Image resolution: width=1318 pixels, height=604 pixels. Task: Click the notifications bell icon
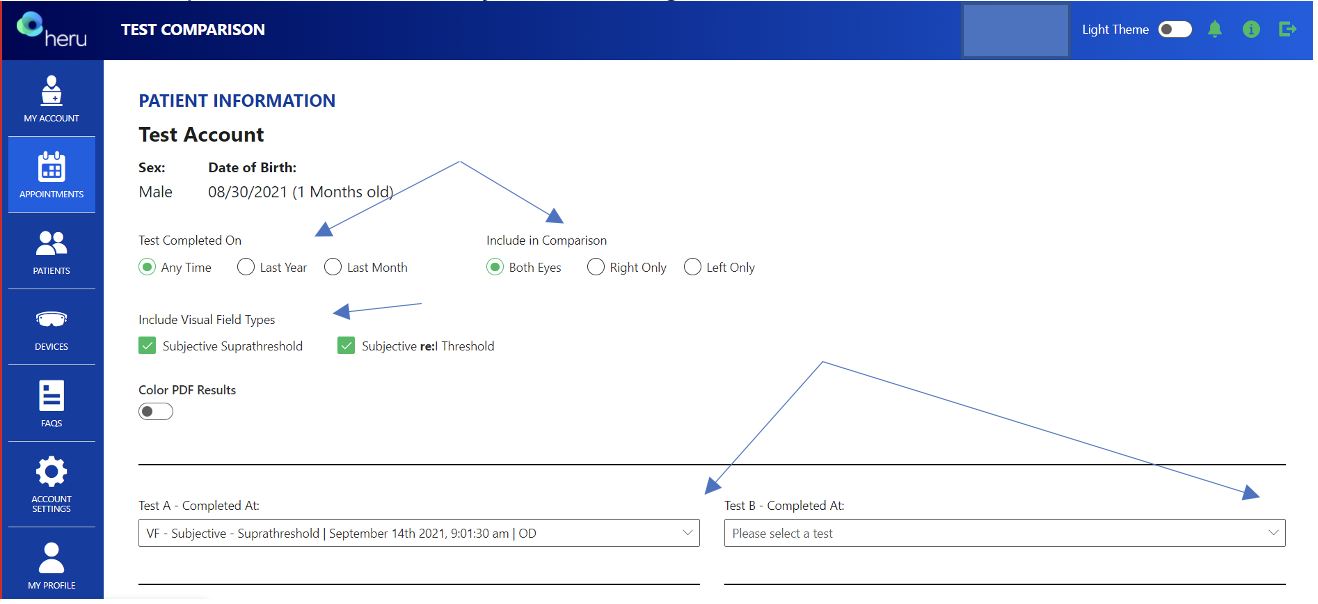[x=1215, y=29]
